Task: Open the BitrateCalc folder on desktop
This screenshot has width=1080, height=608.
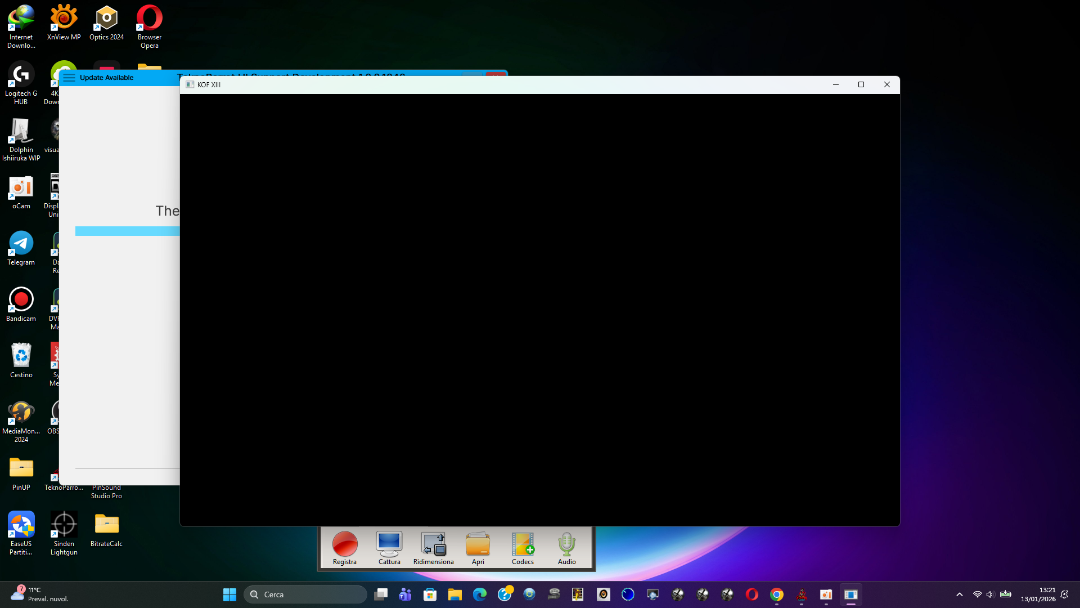Action: 106,525
